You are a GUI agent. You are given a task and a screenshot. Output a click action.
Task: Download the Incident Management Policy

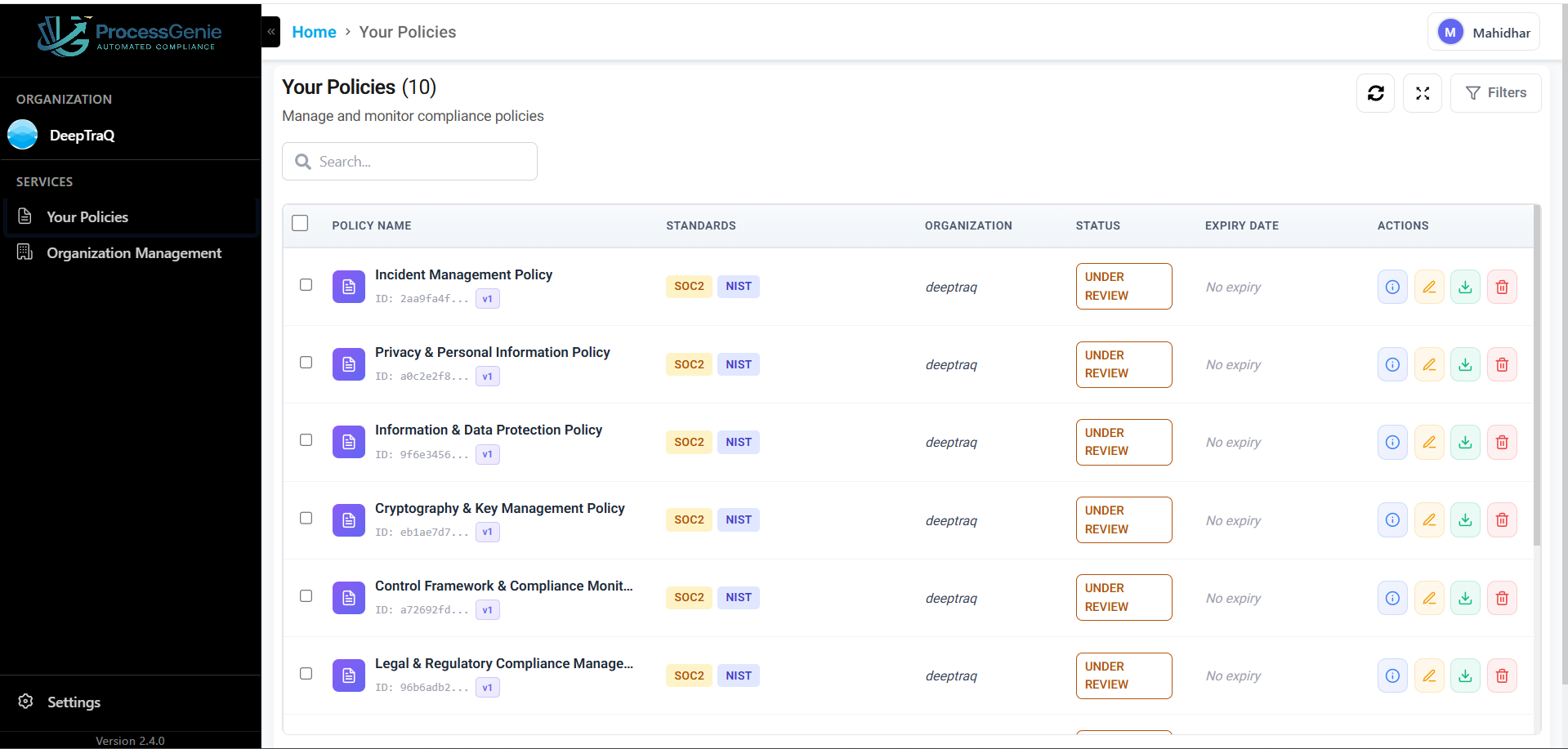coord(1465,287)
